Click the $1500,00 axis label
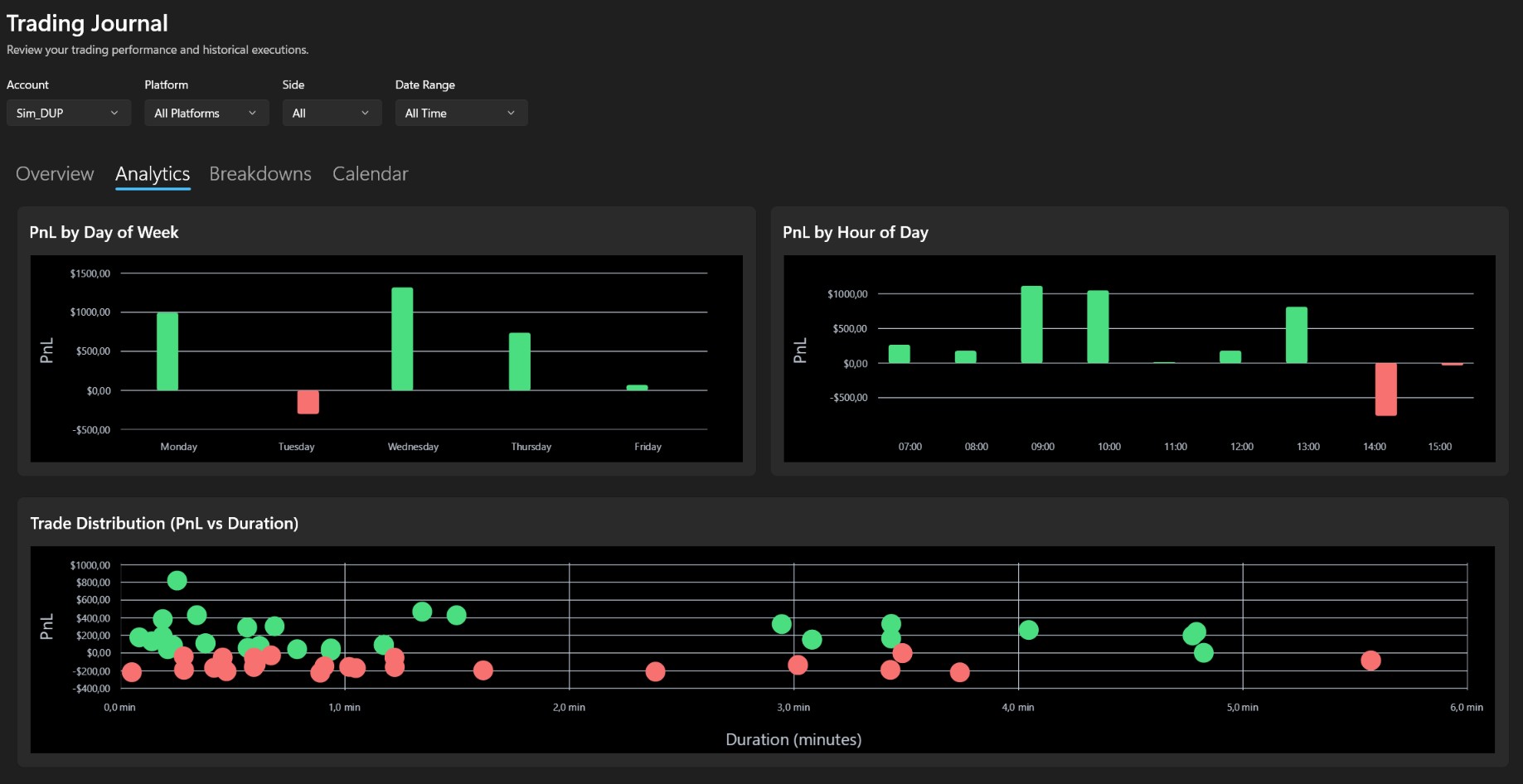 [x=90, y=273]
